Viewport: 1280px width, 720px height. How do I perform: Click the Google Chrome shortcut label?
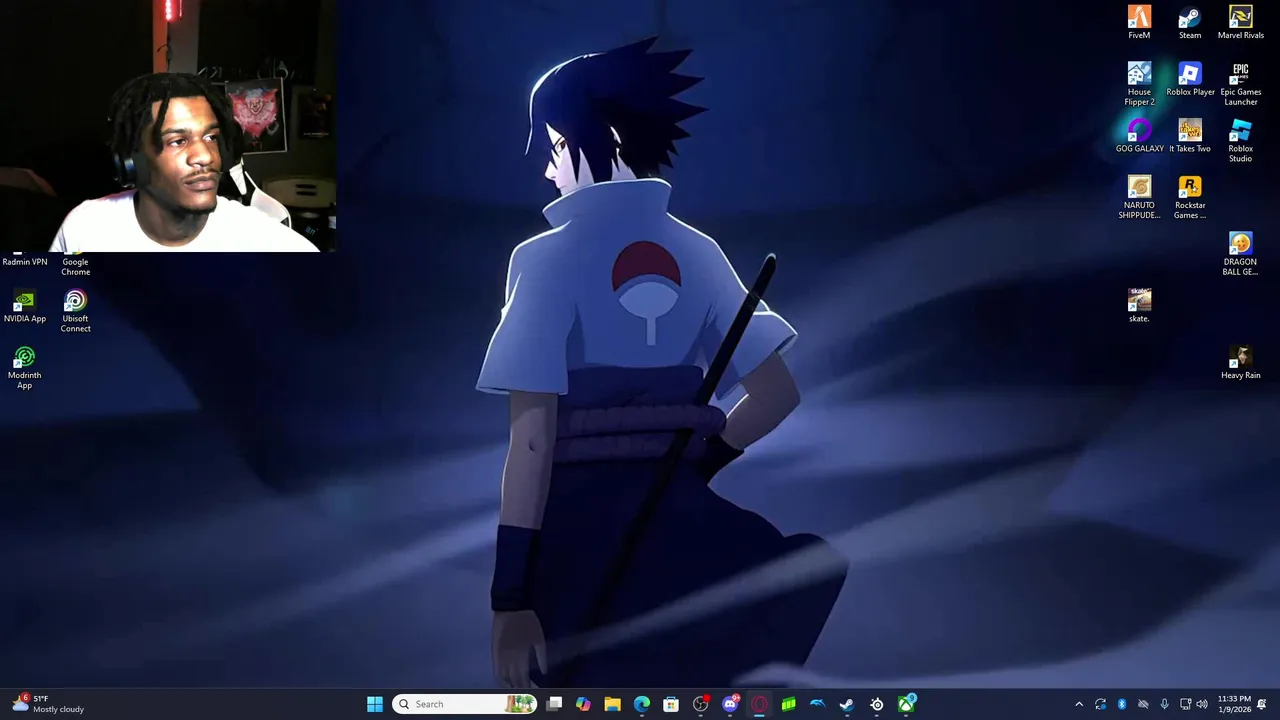75,267
